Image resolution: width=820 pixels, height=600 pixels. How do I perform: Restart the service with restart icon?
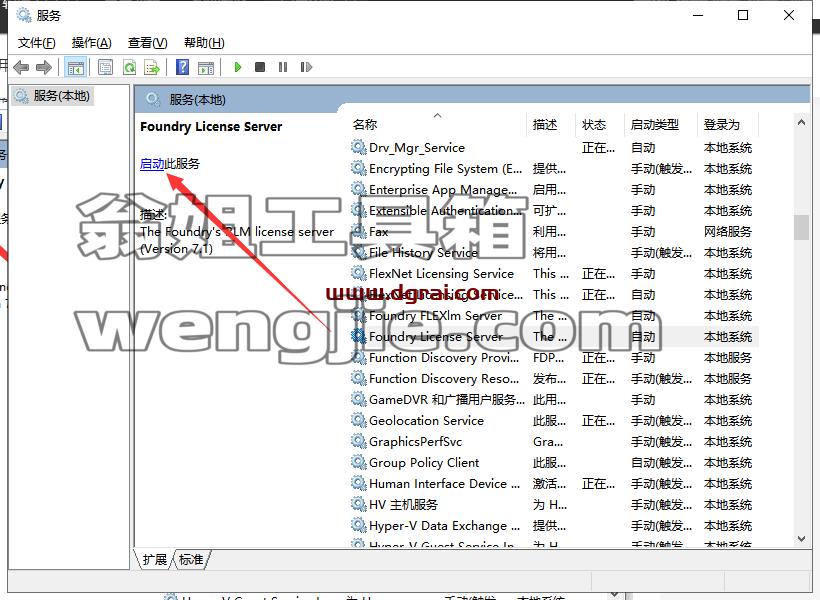306,67
